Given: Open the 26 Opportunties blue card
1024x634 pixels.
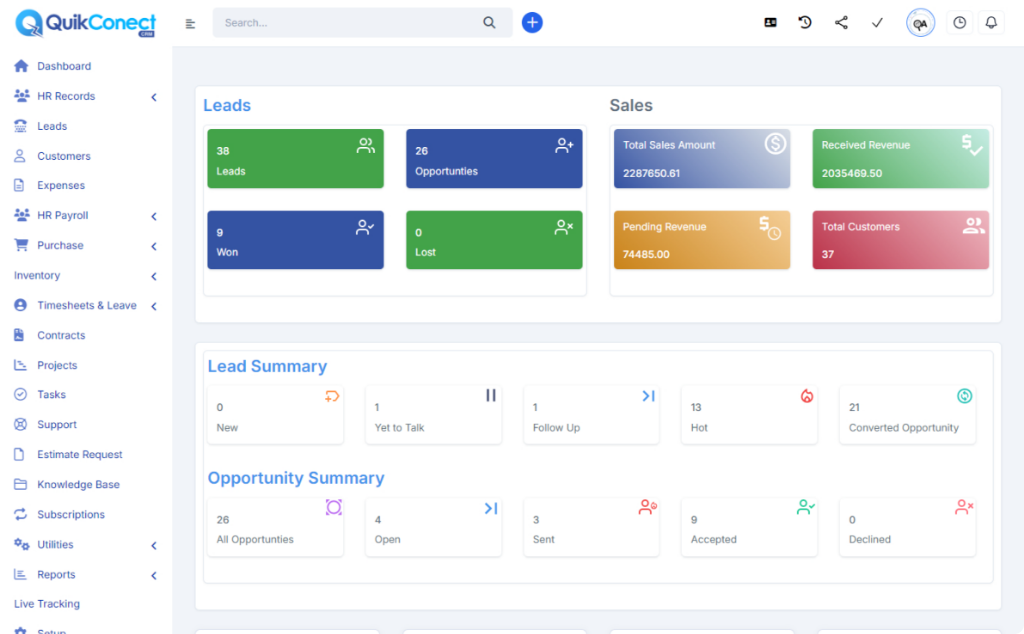Looking at the screenshot, I should pyautogui.click(x=494, y=159).
